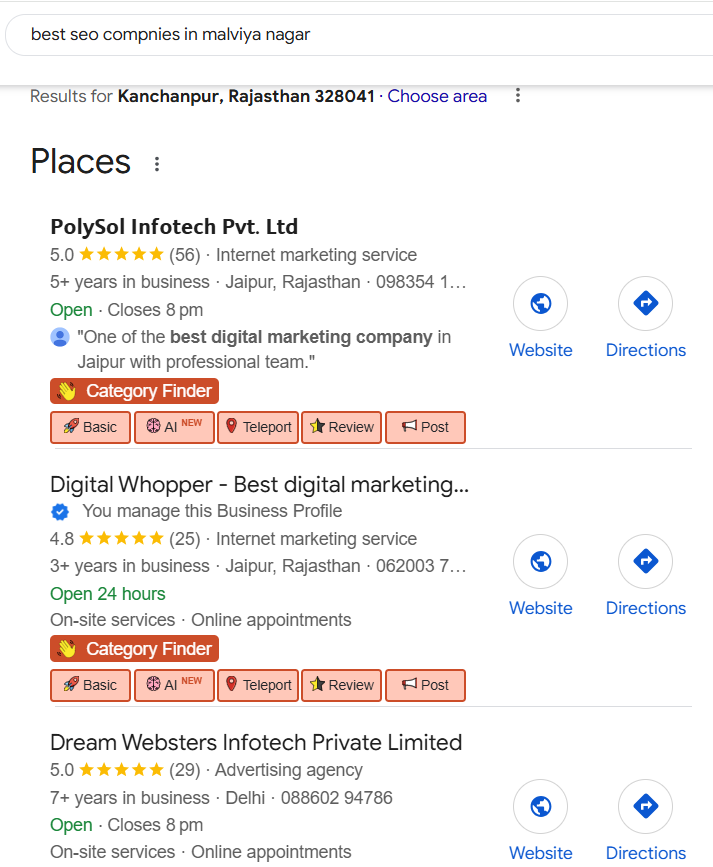Viewport: 713px width, 867px height.
Task: Click the Basic button under PolySol Infotech
Action: [90, 427]
